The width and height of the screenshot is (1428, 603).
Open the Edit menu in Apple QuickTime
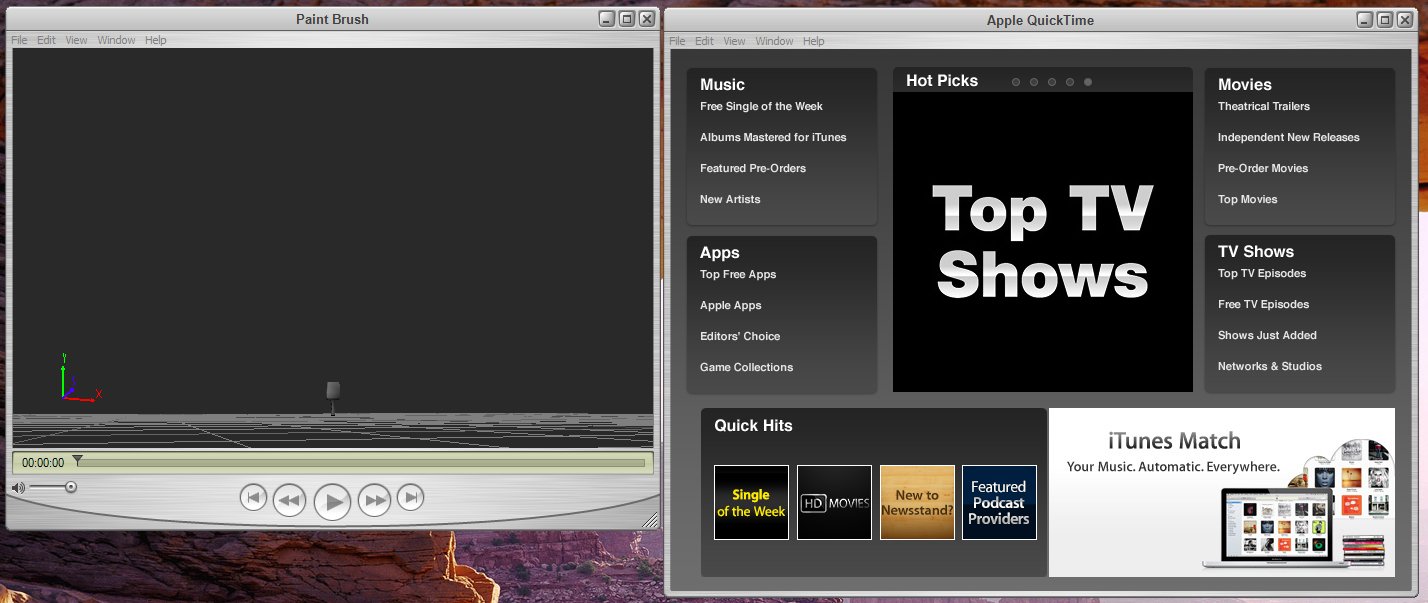704,41
